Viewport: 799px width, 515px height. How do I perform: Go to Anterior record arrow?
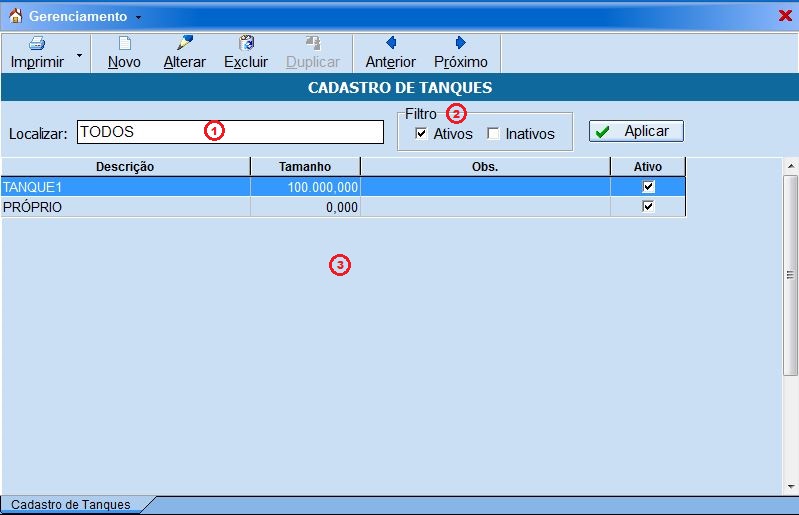390,44
